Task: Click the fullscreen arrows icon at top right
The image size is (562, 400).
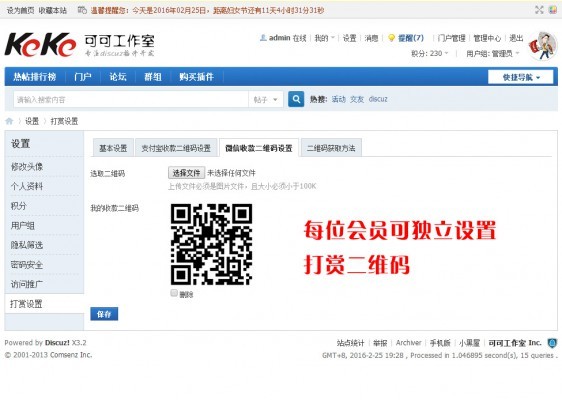Action: (x=539, y=10)
